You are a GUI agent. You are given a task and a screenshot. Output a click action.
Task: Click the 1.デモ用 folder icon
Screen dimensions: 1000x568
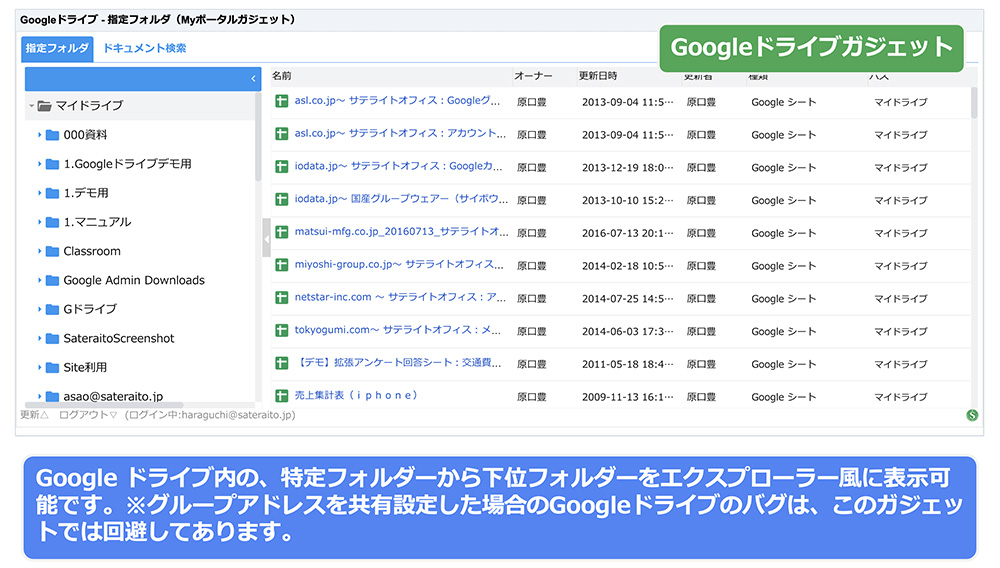click(52, 193)
